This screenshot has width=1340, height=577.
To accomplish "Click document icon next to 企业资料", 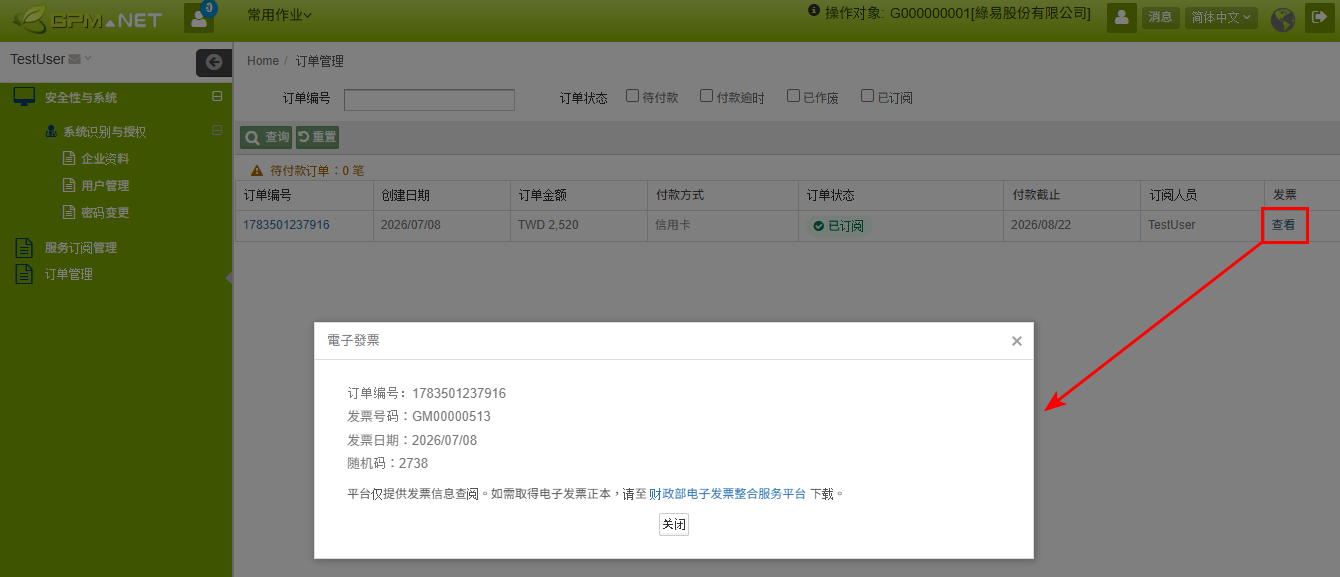I will (69, 158).
